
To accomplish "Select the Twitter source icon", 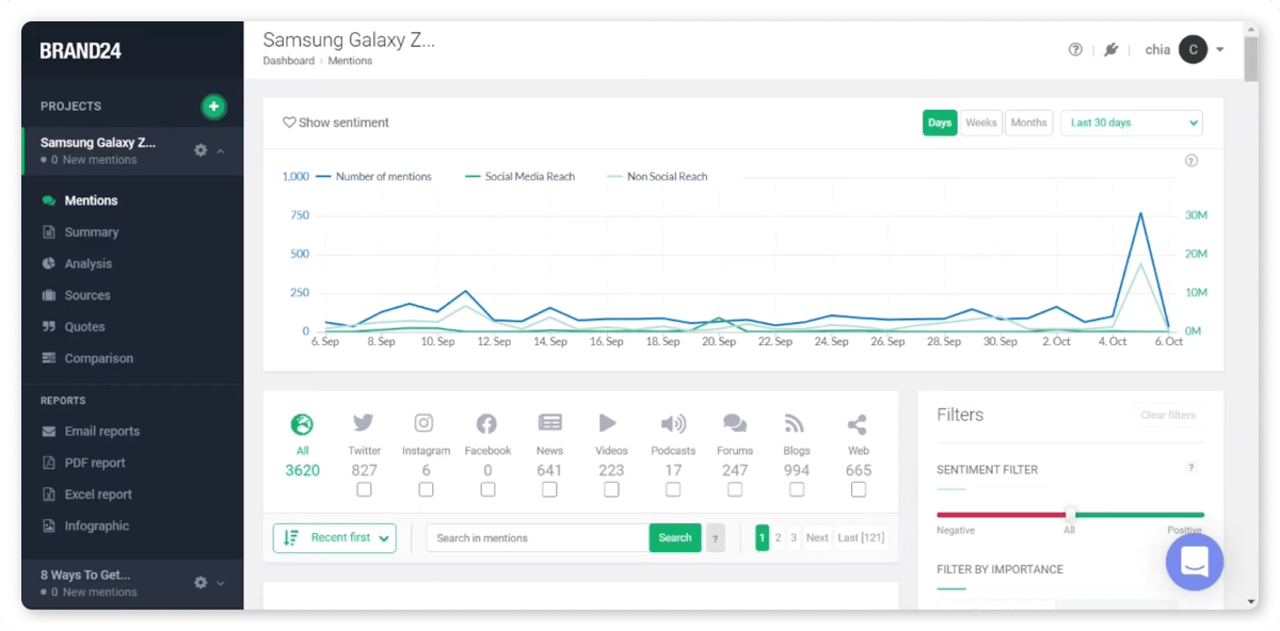I will pos(363,422).
